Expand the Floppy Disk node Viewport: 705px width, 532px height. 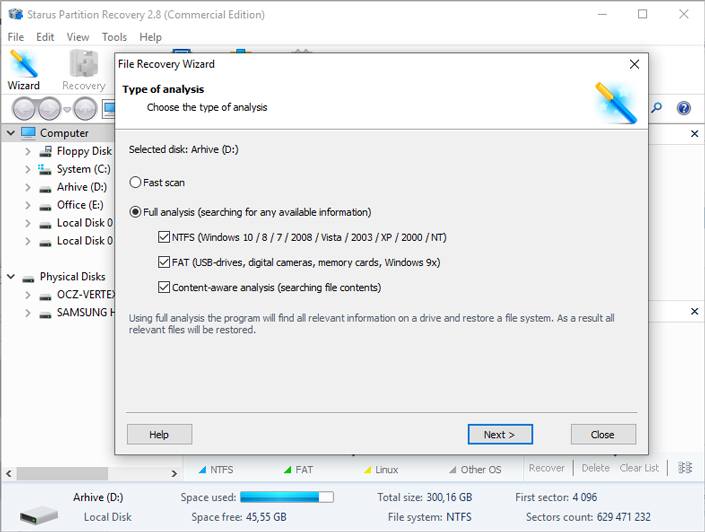tap(27, 151)
